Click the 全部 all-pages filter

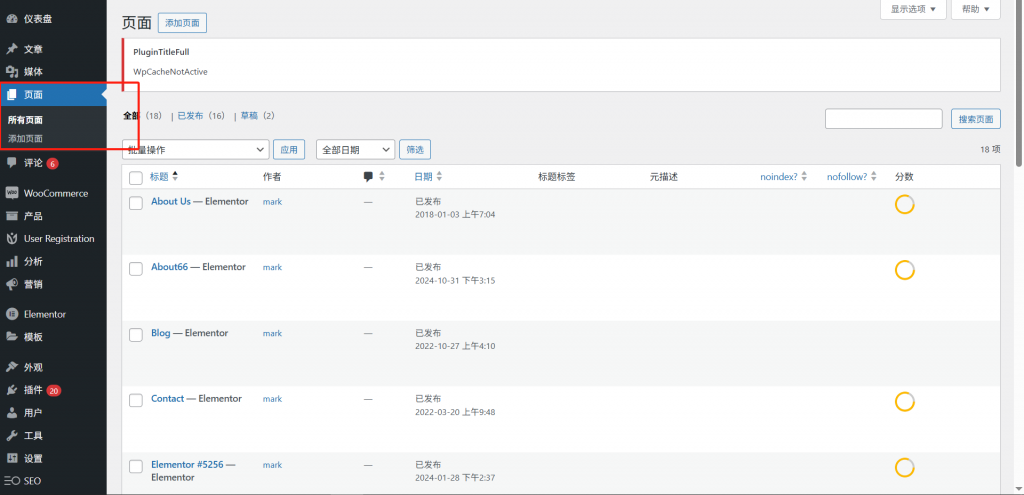click(x=131, y=116)
